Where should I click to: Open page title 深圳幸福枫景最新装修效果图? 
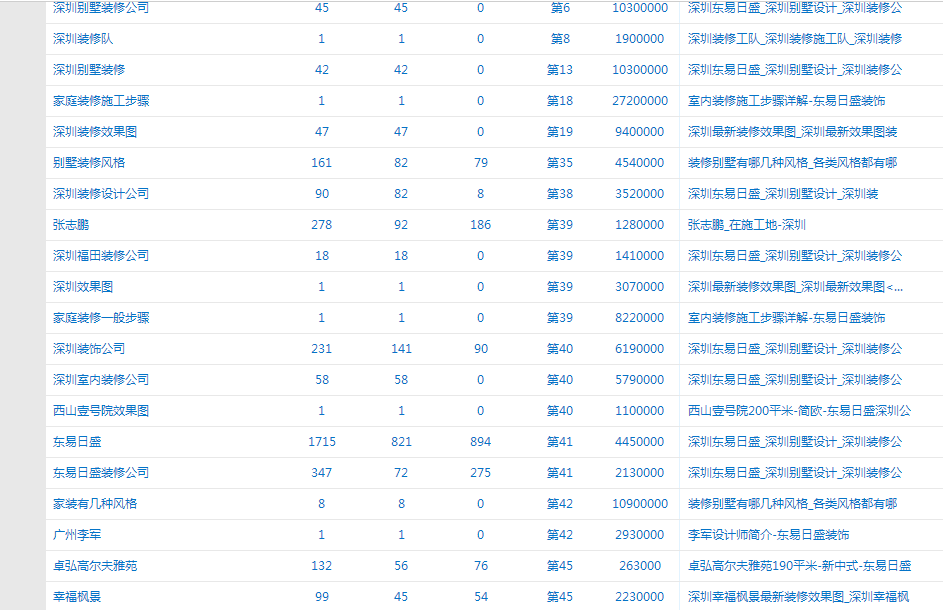tap(799, 597)
